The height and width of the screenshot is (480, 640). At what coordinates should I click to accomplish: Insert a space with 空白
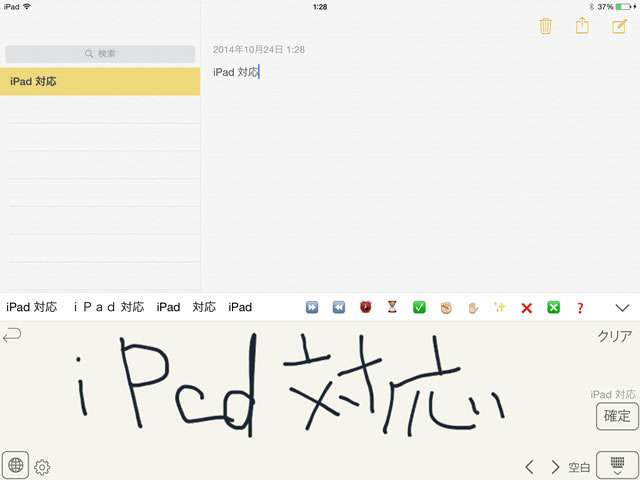pos(579,467)
